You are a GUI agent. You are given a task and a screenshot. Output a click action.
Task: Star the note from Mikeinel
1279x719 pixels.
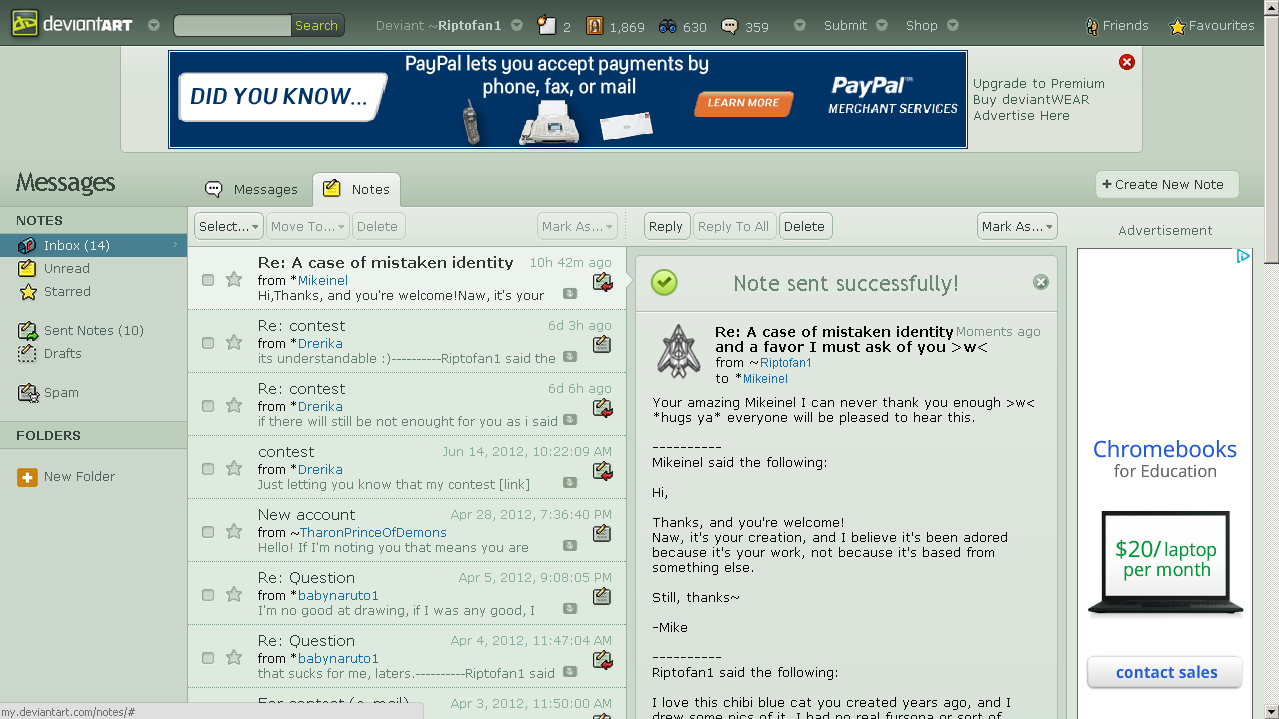[x=234, y=279]
